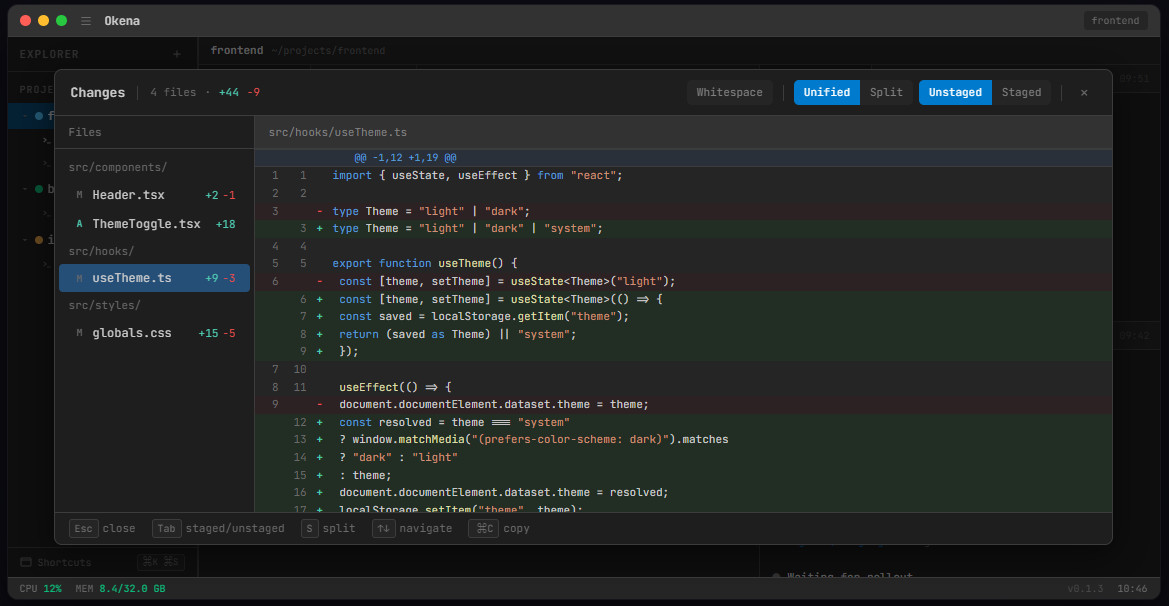
Task: Switch diff view to Split
Action: pos(886,92)
